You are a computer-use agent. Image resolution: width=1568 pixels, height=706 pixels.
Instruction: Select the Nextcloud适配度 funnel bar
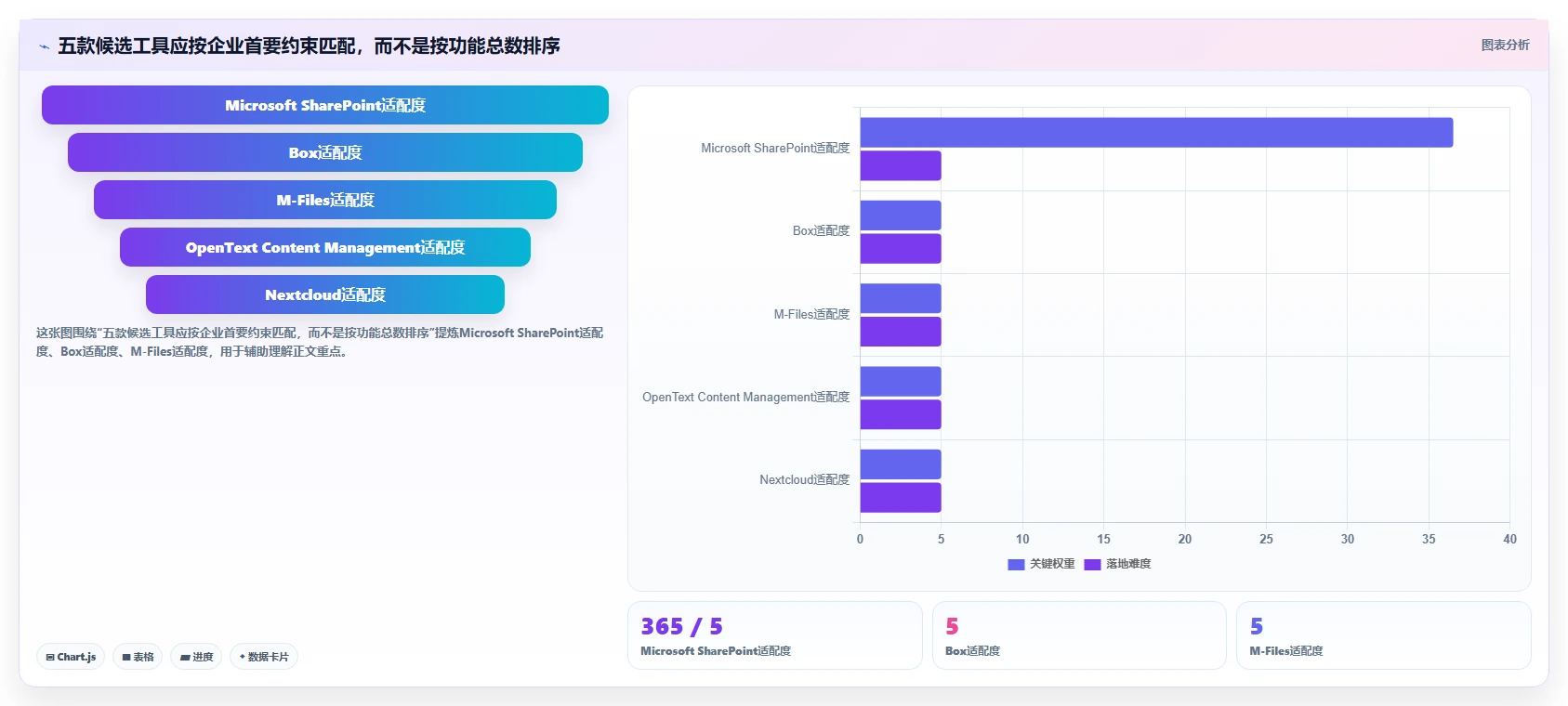coord(325,294)
